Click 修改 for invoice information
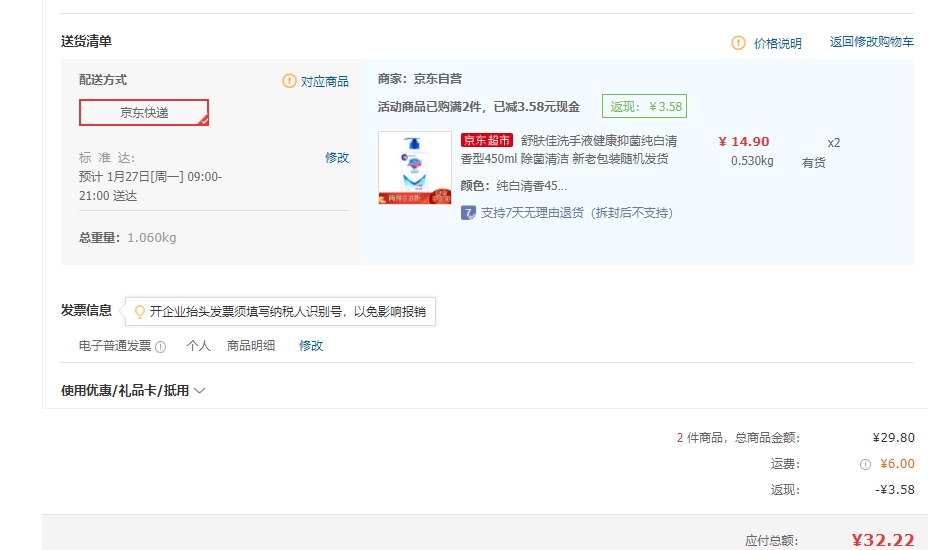The height and width of the screenshot is (550, 928). click(x=311, y=346)
